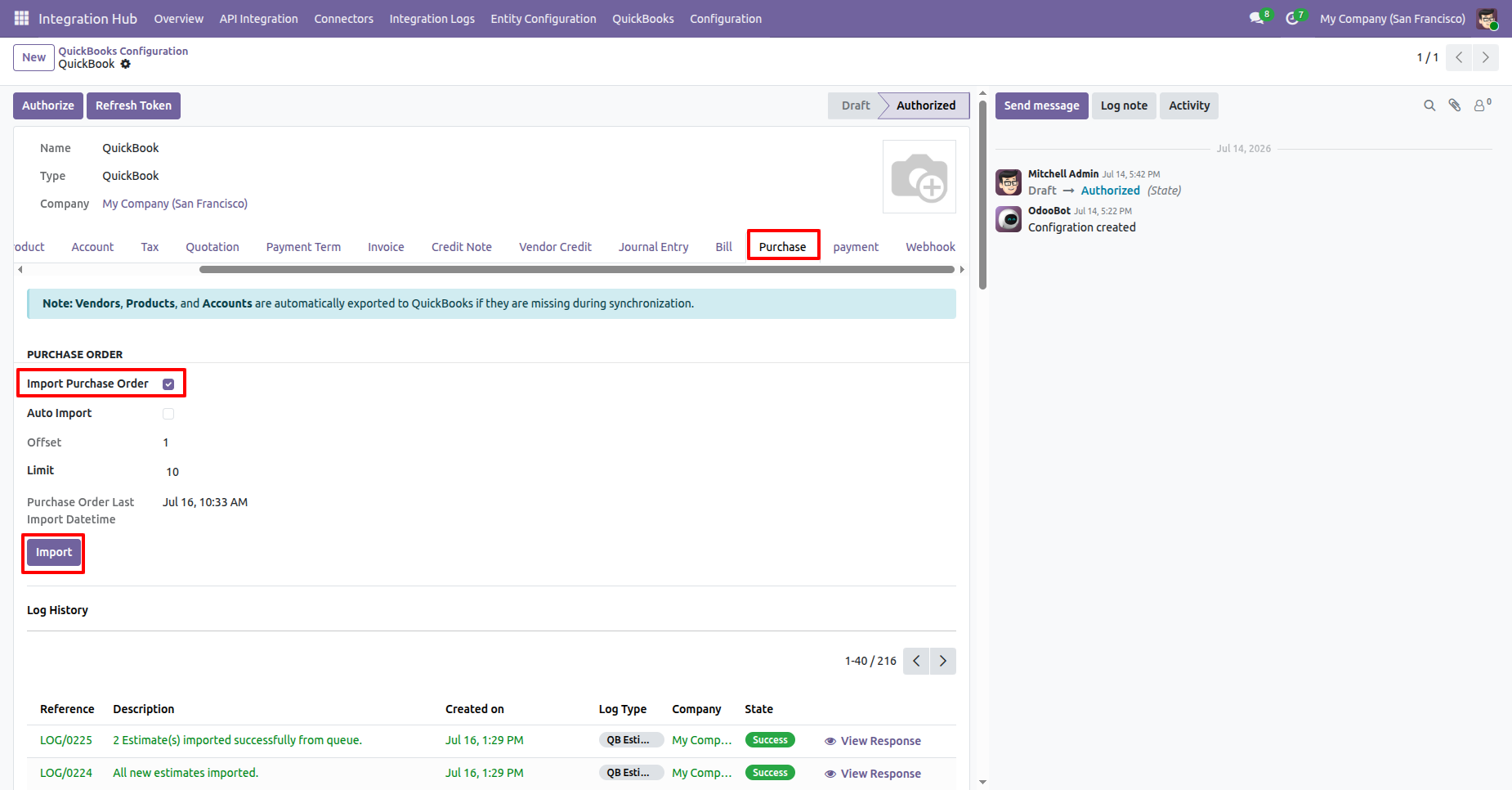Click OdooBot avatar in chatter
Image resolution: width=1512 pixels, height=790 pixels.
point(1009,219)
